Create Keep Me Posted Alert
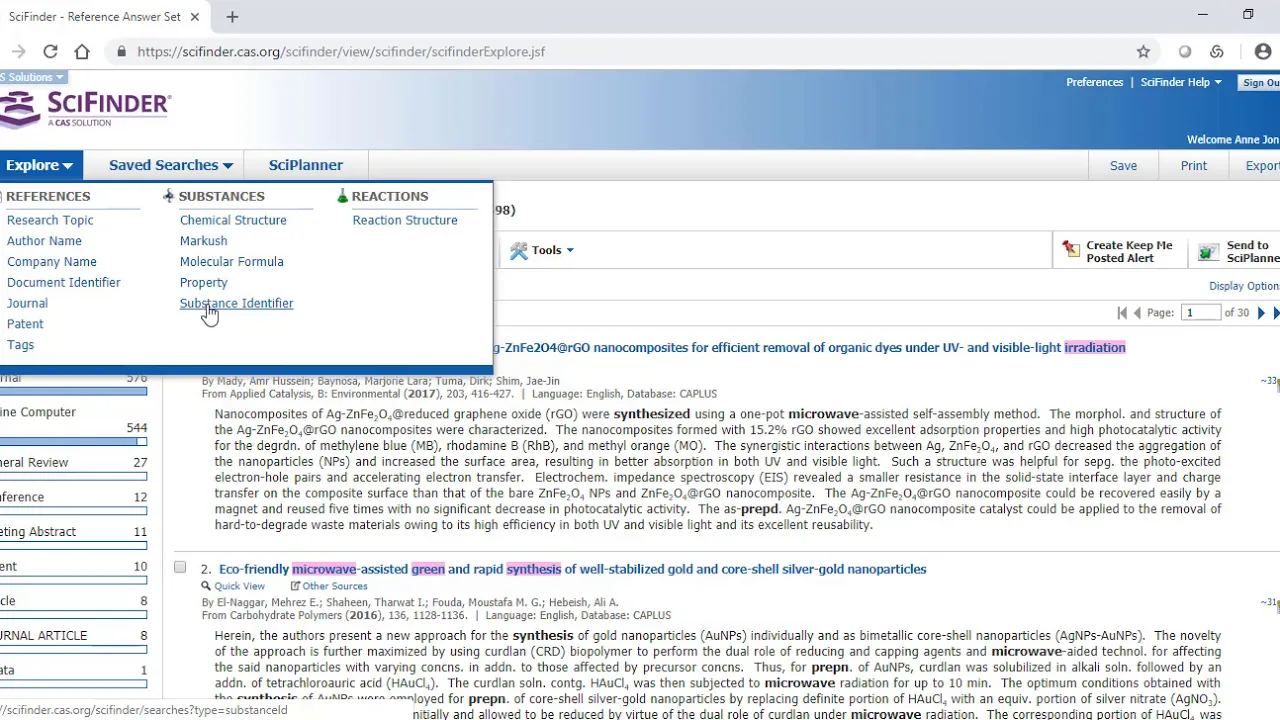1280x720 pixels. [x=1129, y=251]
